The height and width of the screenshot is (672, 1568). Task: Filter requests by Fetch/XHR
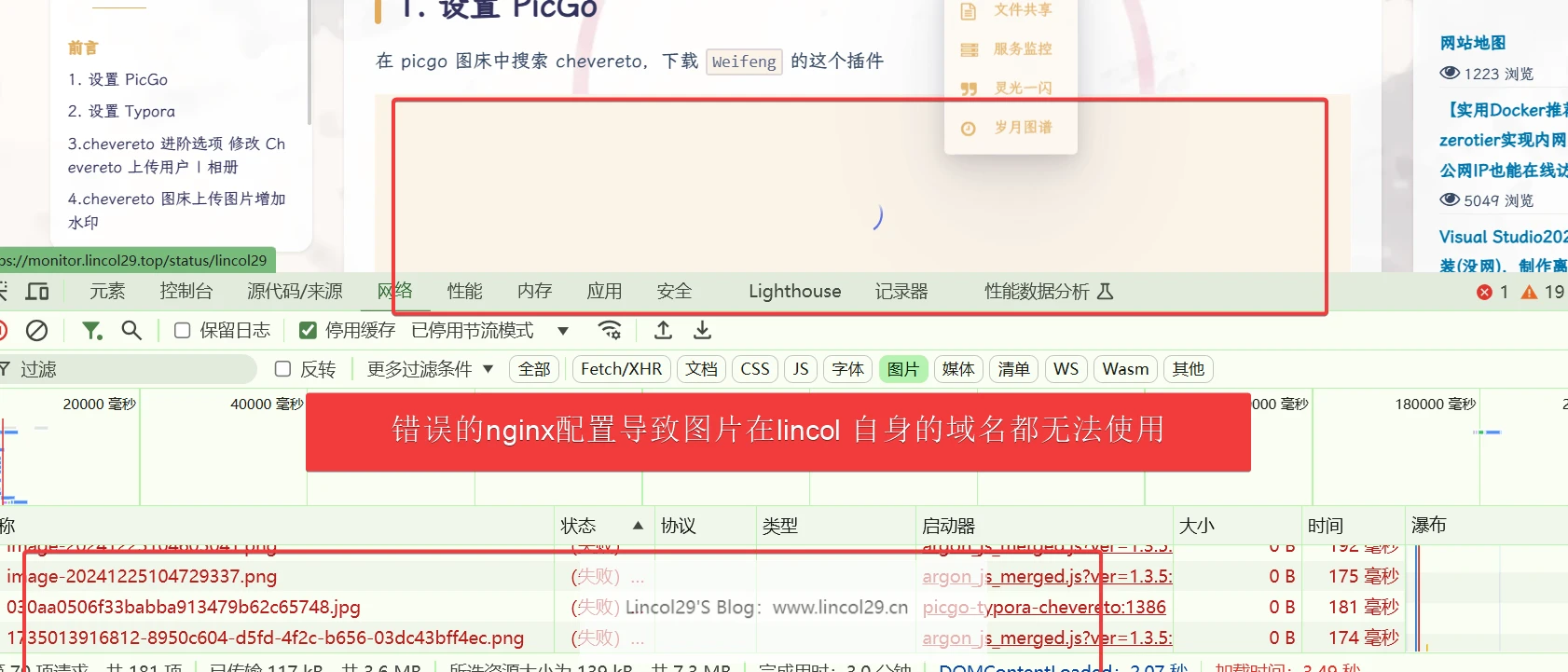click(x=621, y=369)
